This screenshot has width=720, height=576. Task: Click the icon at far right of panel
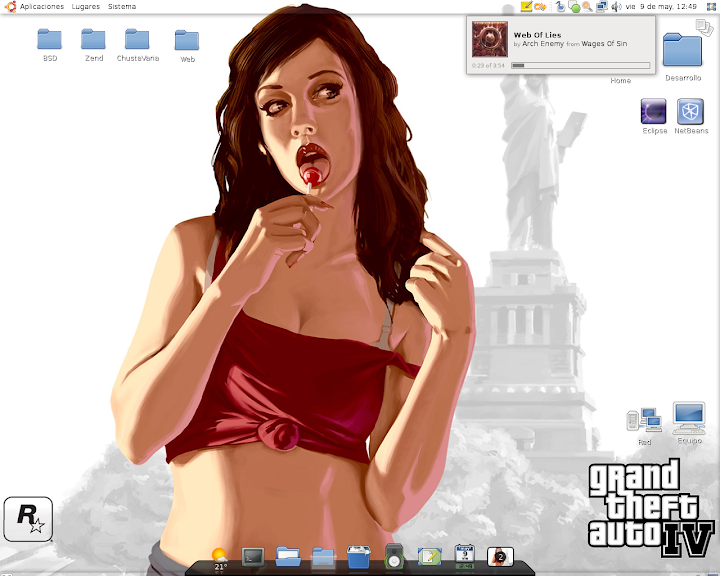711,6
